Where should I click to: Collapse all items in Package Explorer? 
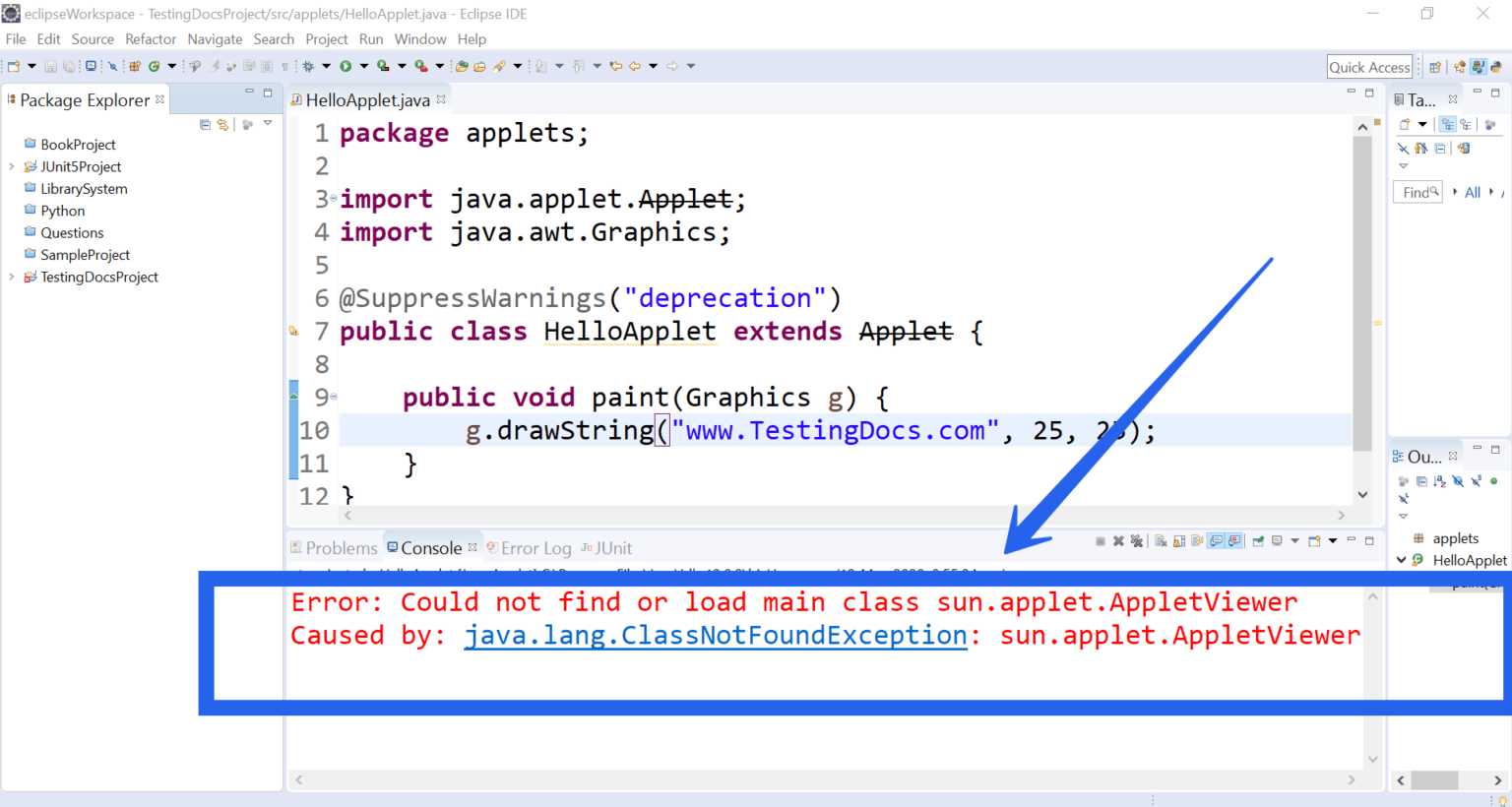tap(205, 126)
